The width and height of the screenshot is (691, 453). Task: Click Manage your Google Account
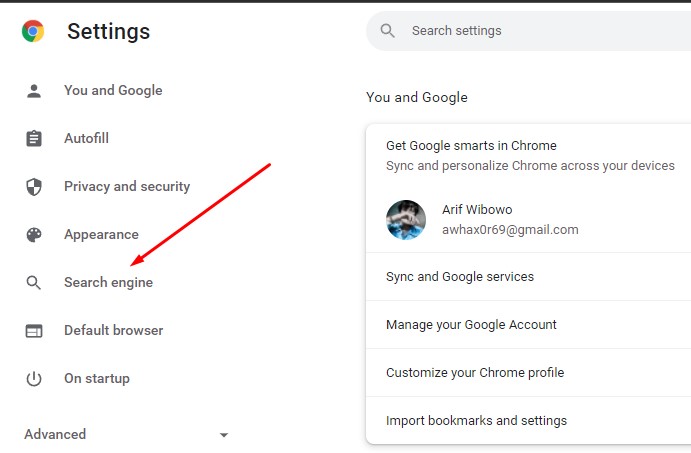pos(471,325)
